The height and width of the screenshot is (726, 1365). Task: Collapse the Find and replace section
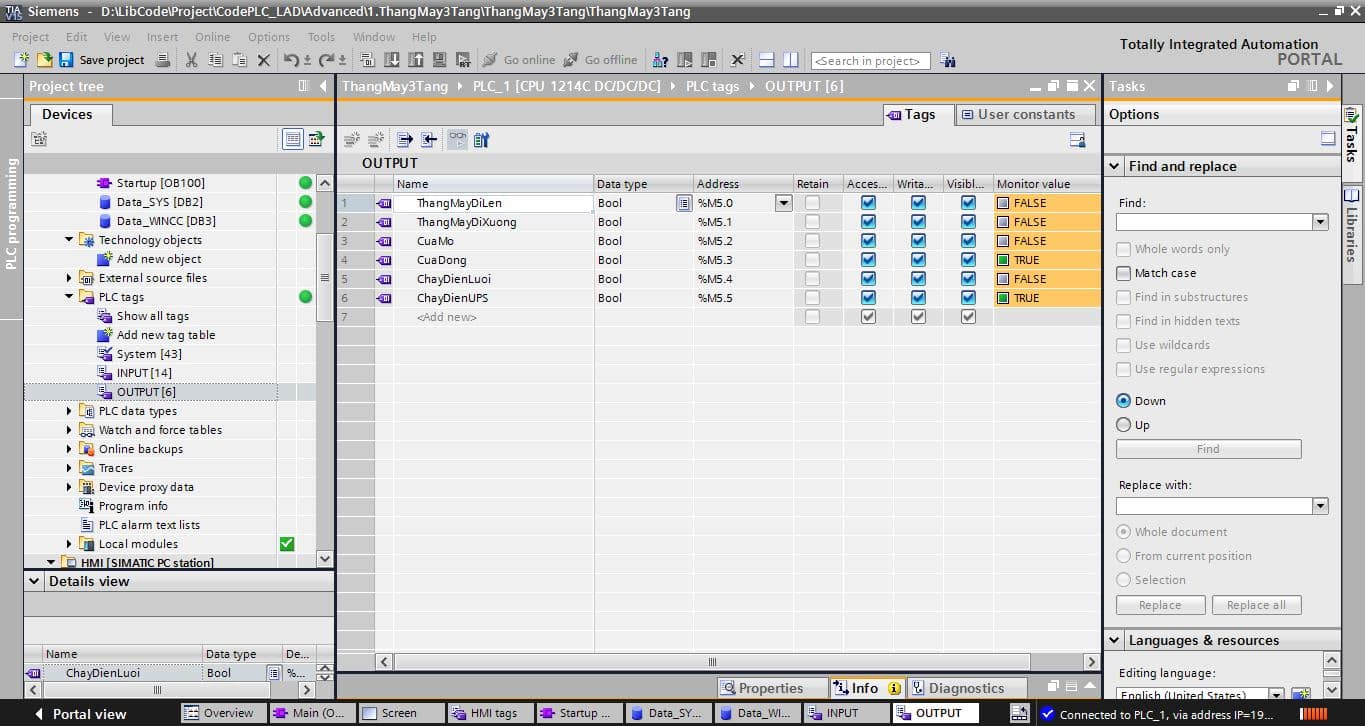point(1115,166)
